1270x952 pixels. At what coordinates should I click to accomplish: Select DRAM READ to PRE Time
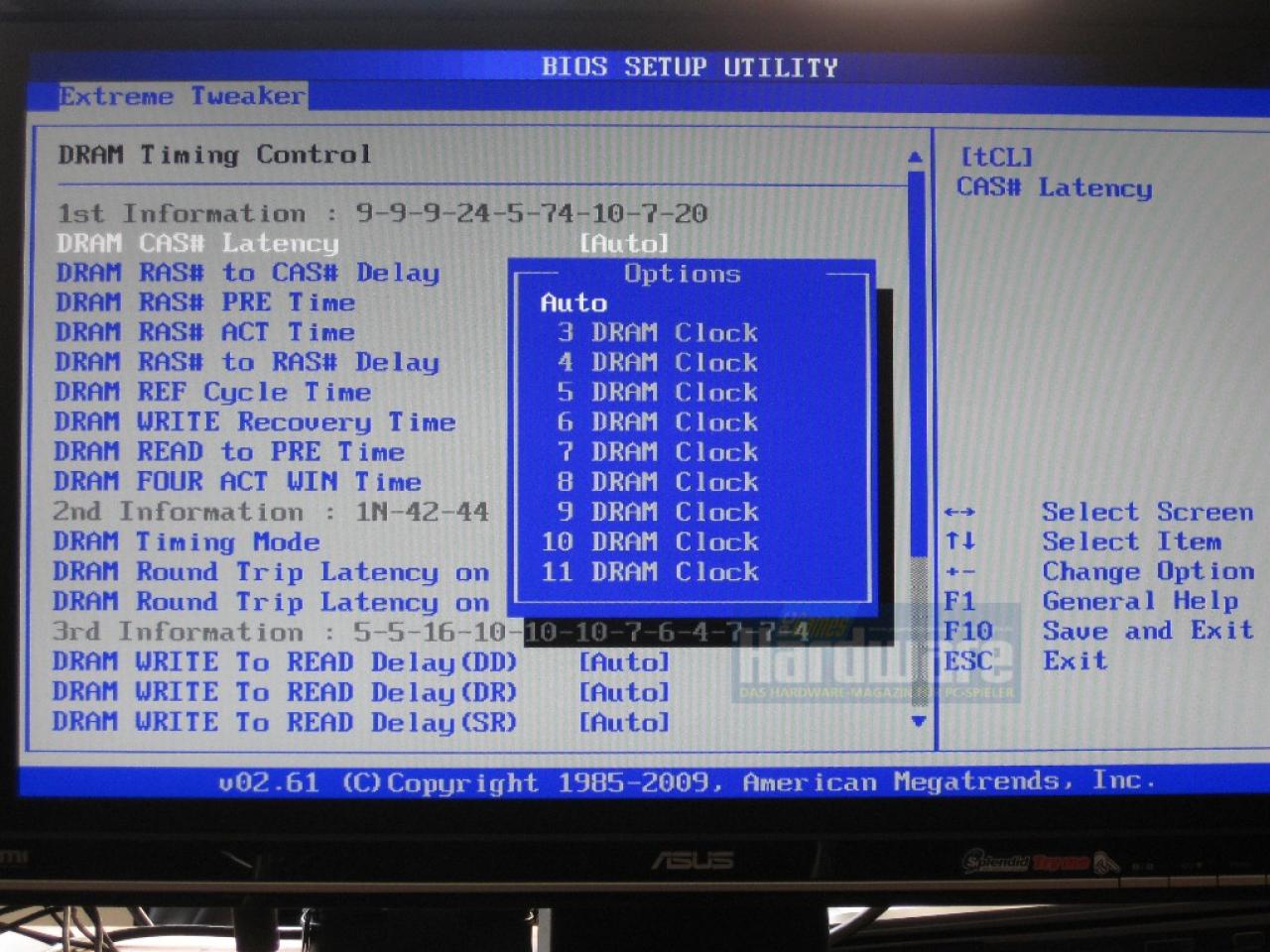tap(229, 451)
